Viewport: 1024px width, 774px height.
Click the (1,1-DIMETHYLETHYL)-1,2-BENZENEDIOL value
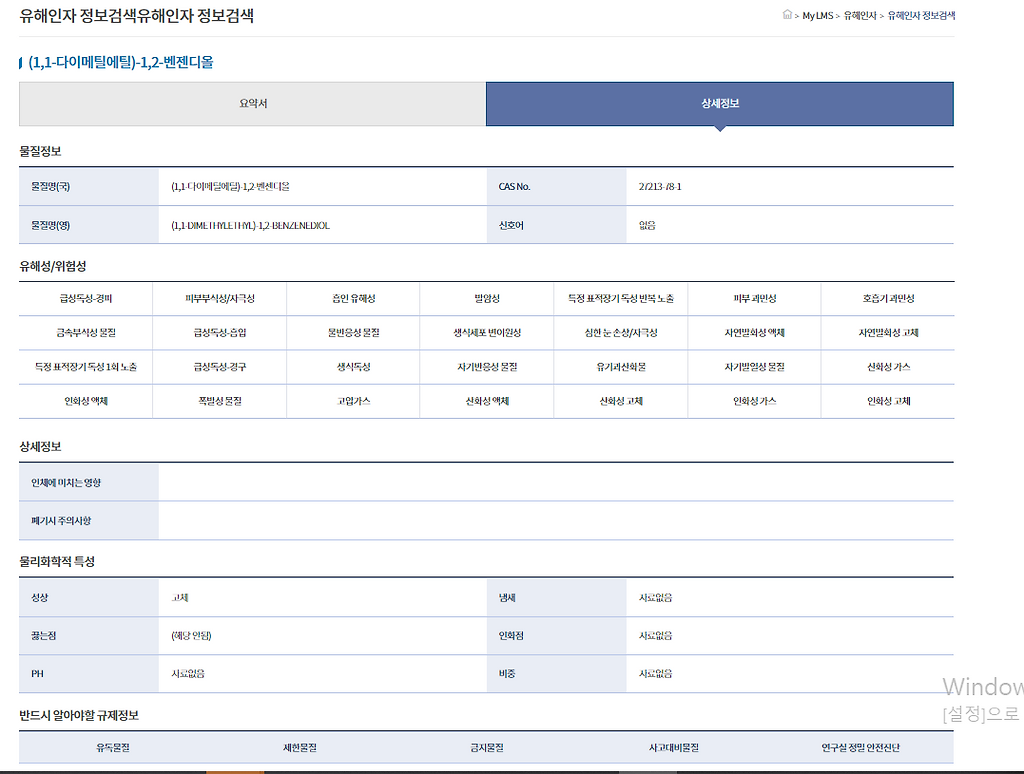pos(250,225)
